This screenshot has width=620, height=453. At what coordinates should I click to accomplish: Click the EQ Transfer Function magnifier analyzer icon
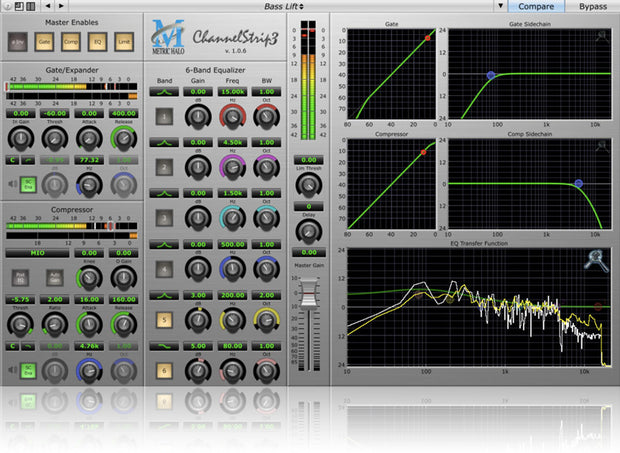(596, 260)
